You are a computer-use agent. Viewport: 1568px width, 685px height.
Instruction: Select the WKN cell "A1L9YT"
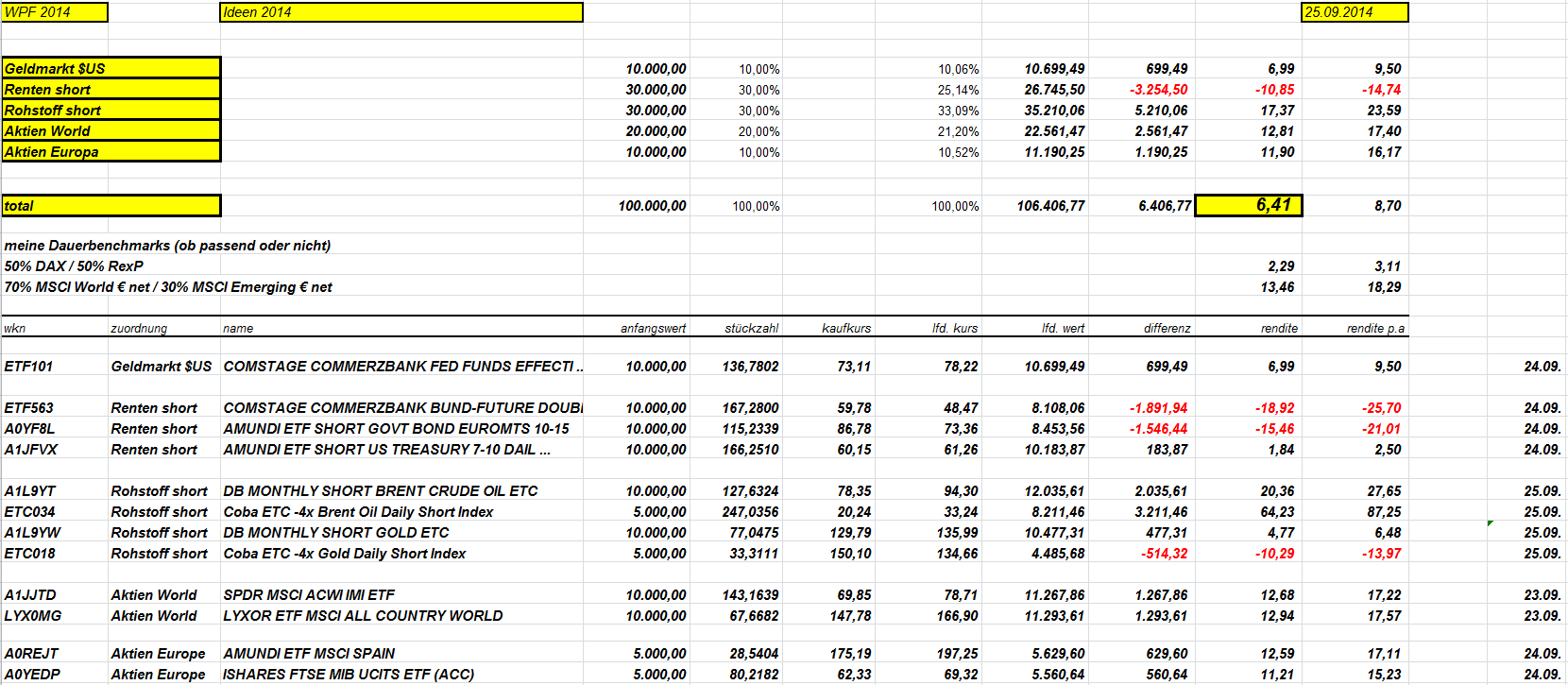coord(30,491)
